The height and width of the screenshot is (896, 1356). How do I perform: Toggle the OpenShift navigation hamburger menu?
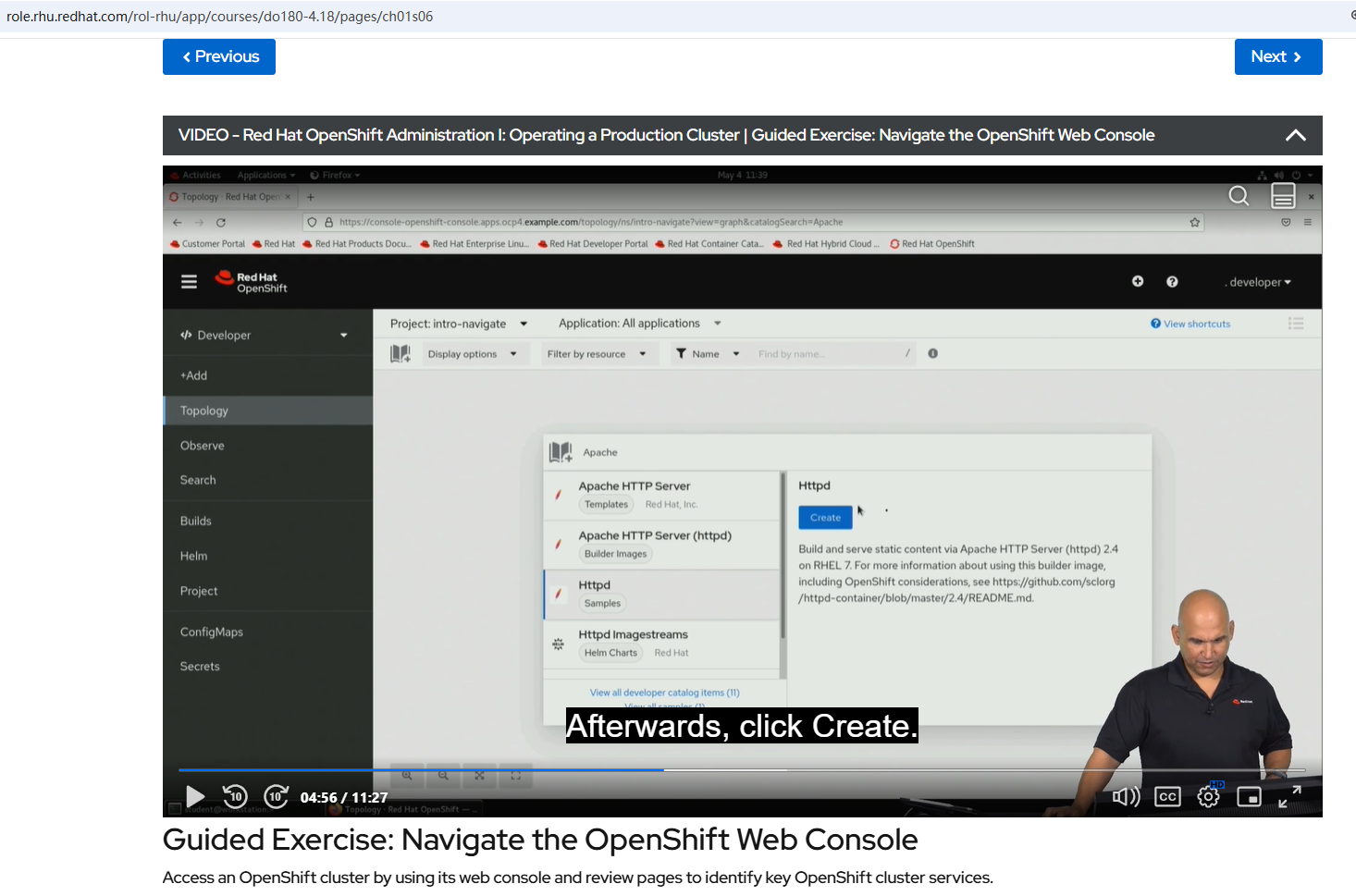click(189, 282)
